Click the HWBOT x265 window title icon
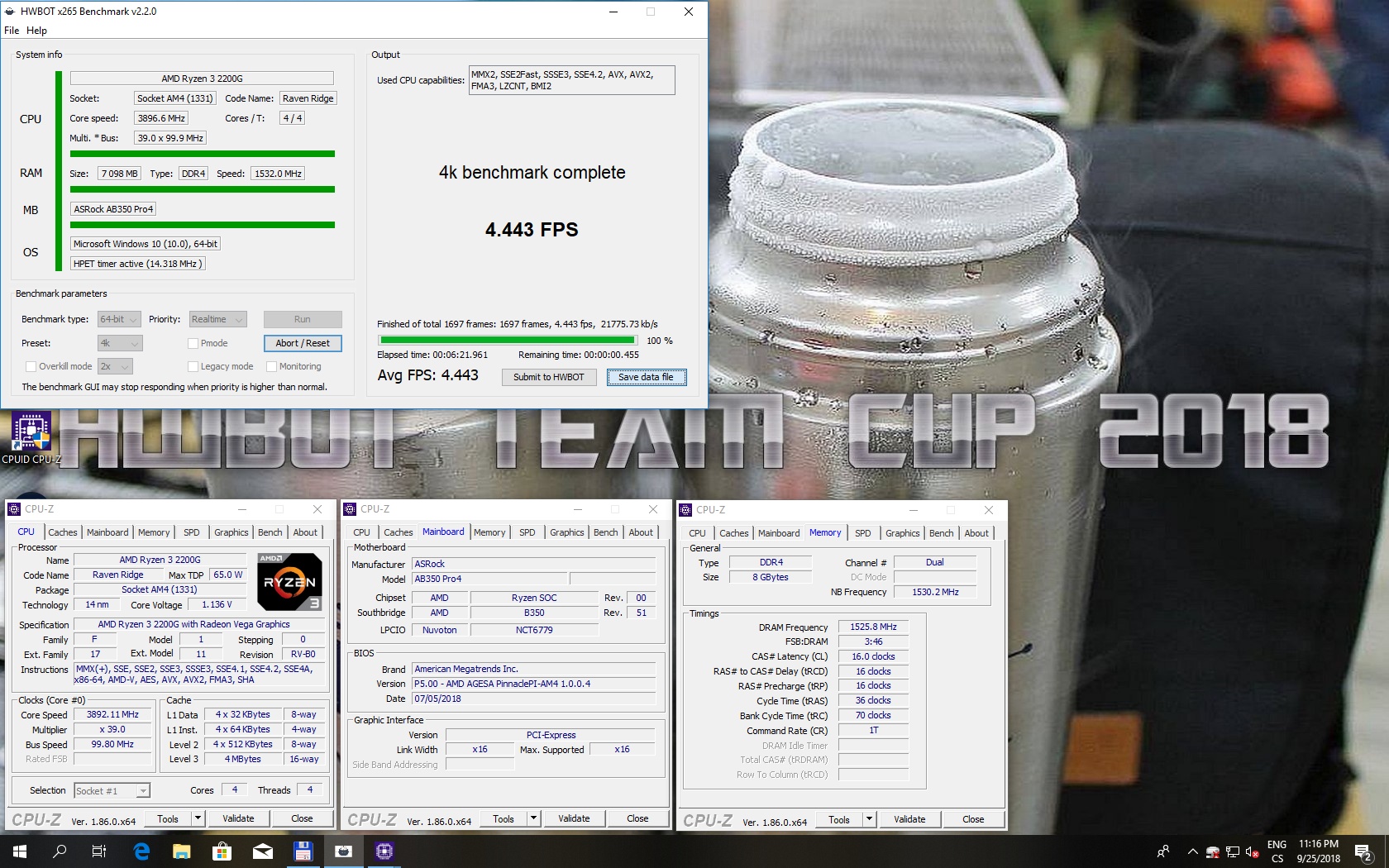Image resolution: width=1389 pixels, height=868 pixels. (x=10, y=12)
